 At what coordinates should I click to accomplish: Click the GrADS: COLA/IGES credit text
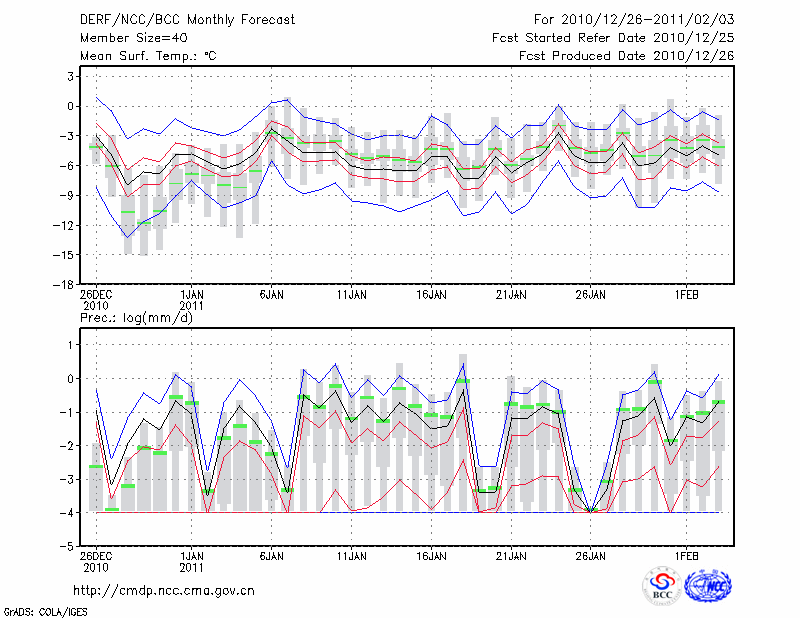(x=45, y=610)
